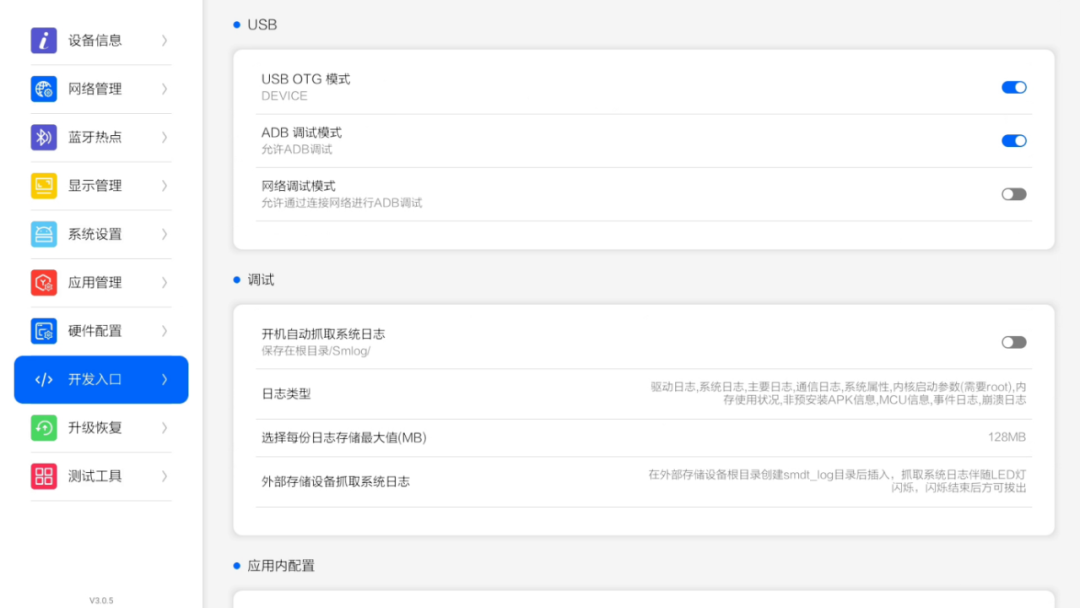Screen dimensions: 1080x608
Task: Expand 应用管理 chevron arrow
Action: point(165,282)
